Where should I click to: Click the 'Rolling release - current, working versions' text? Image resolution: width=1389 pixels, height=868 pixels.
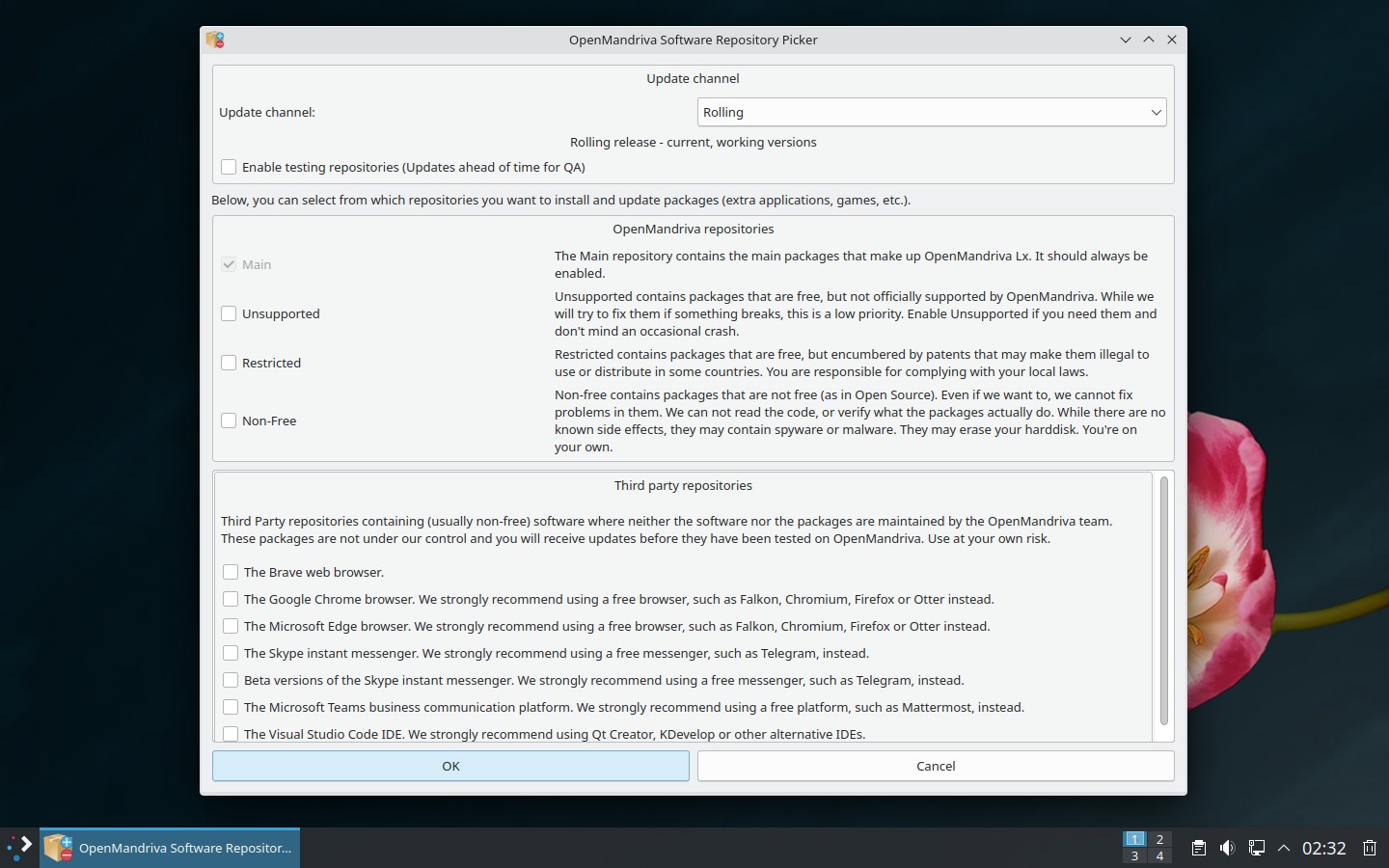tap(693, 142)
